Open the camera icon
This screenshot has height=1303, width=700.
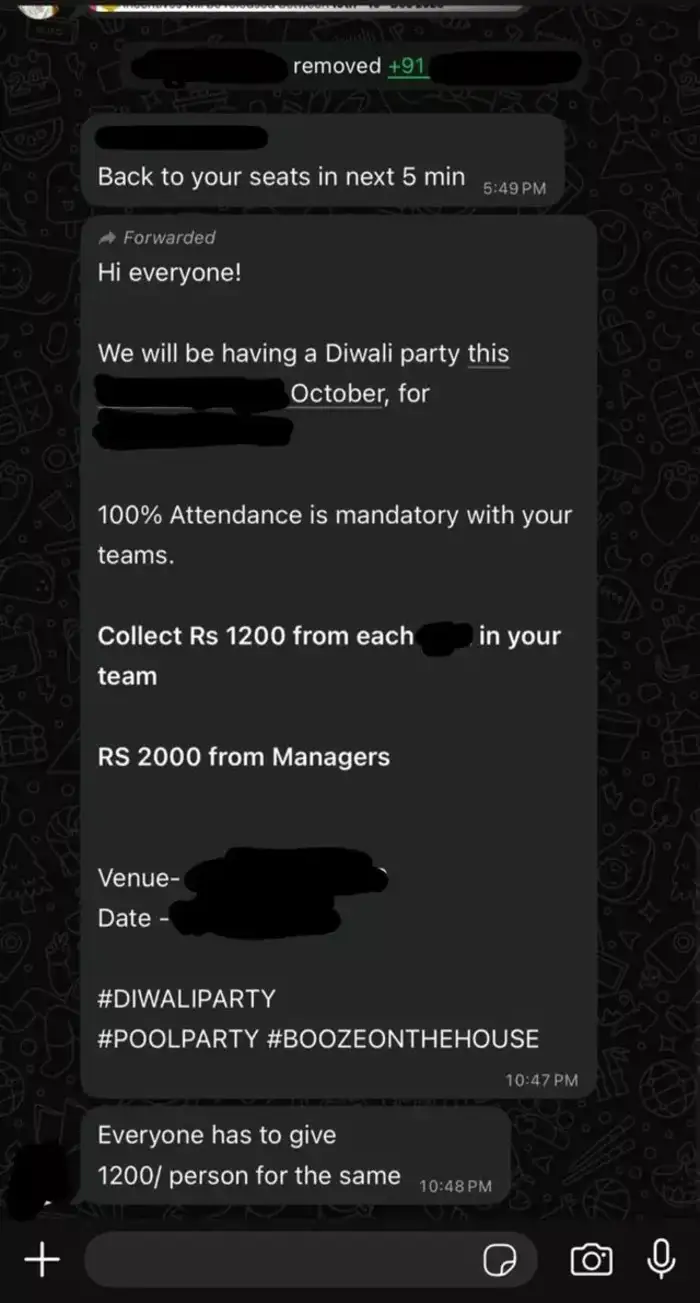(591, 1260)
